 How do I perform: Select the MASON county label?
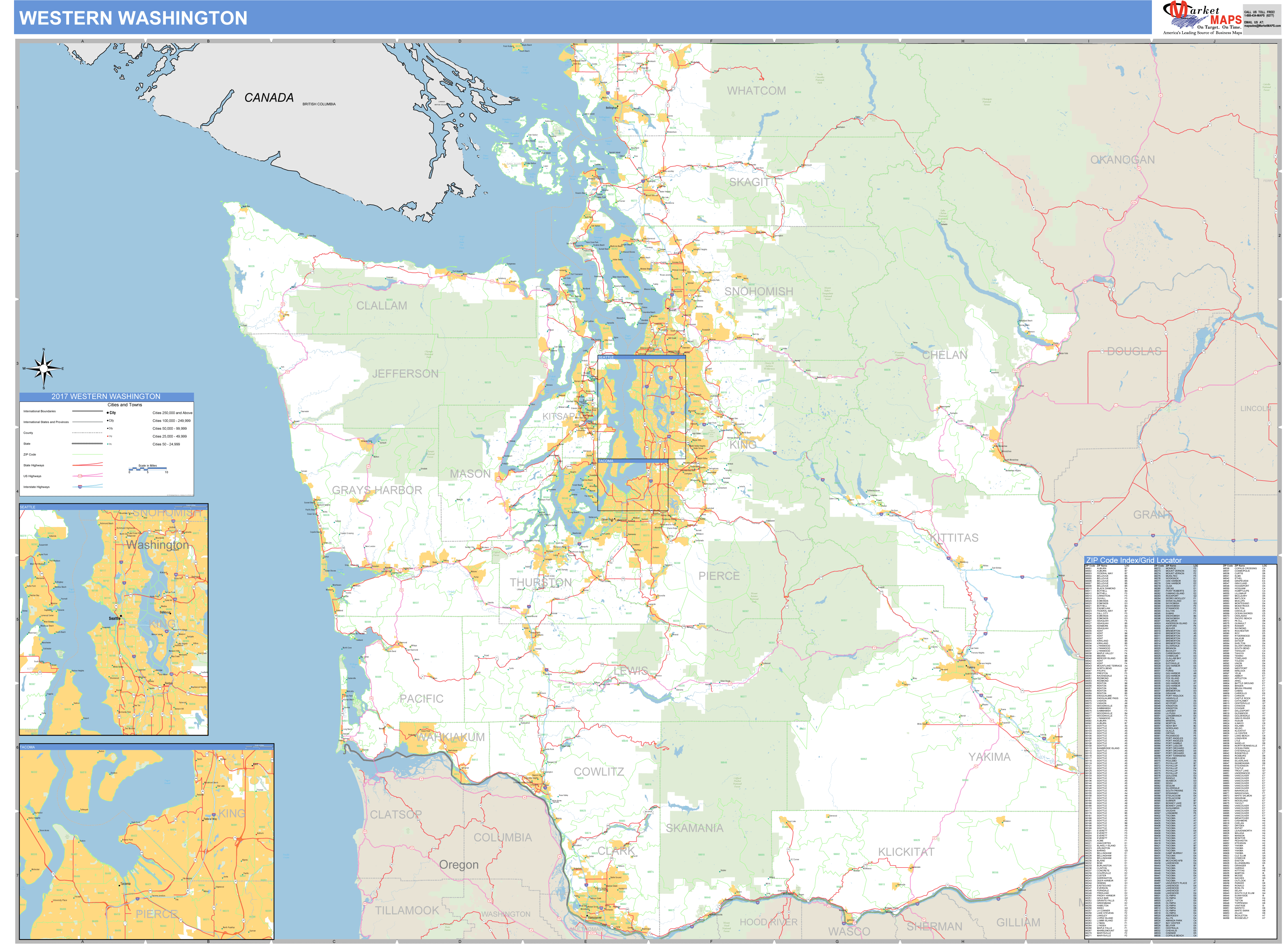click(x=470, y=474)
